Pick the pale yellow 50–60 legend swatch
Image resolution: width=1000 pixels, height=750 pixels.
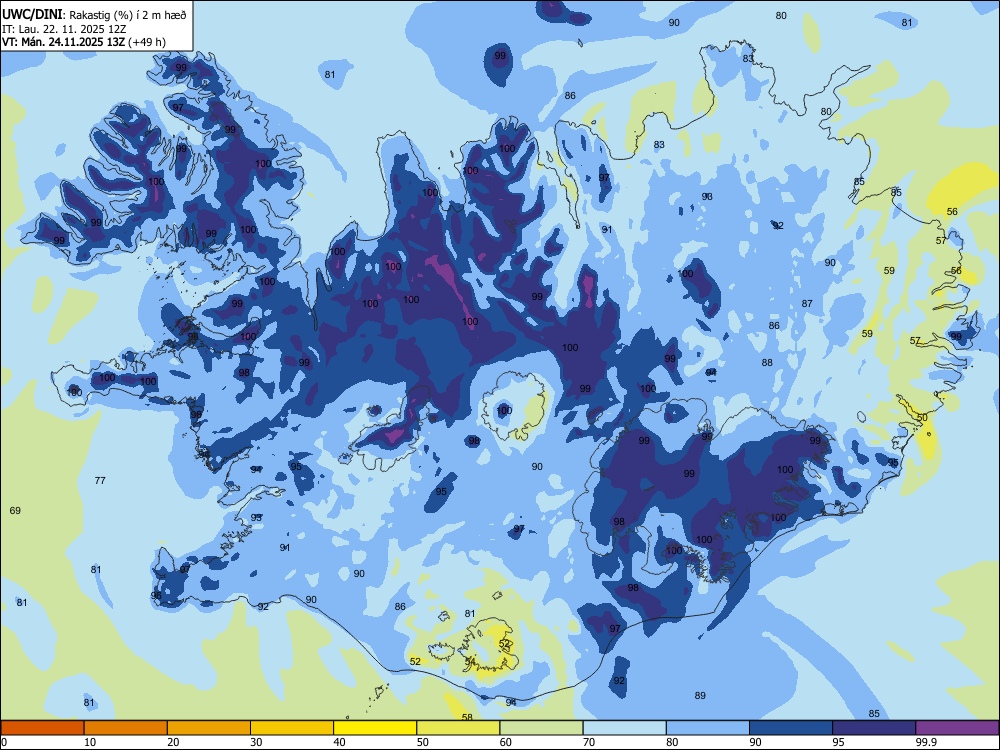point(458,728)
